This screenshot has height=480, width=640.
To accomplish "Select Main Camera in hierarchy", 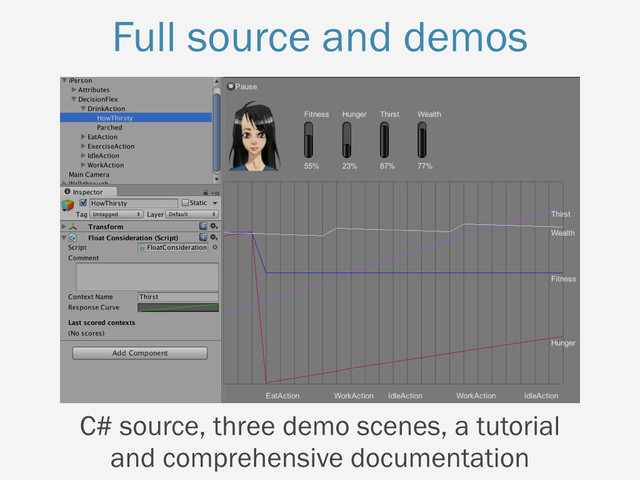I will 89,174.
